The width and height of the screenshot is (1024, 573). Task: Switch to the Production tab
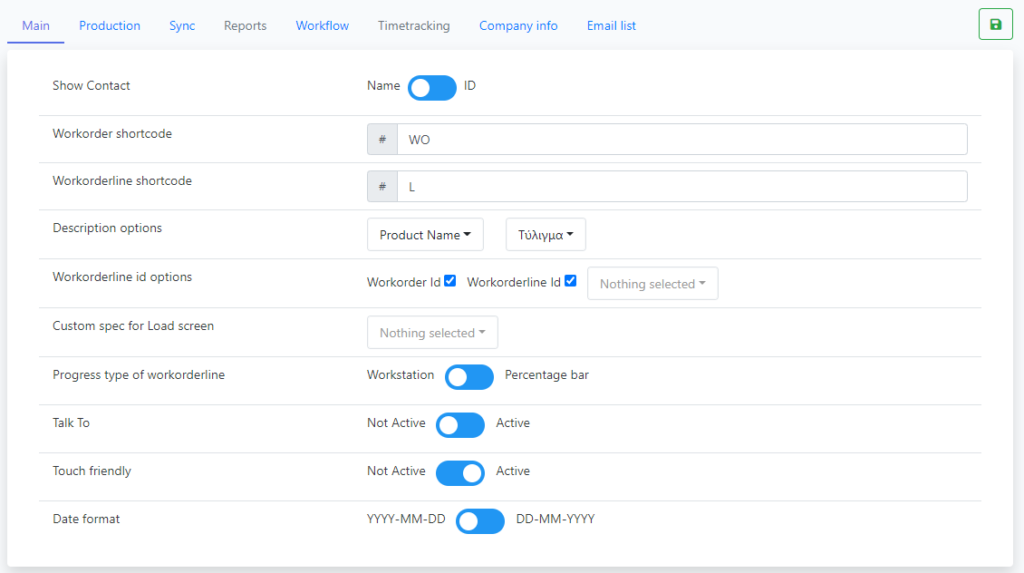click(110, 25)
